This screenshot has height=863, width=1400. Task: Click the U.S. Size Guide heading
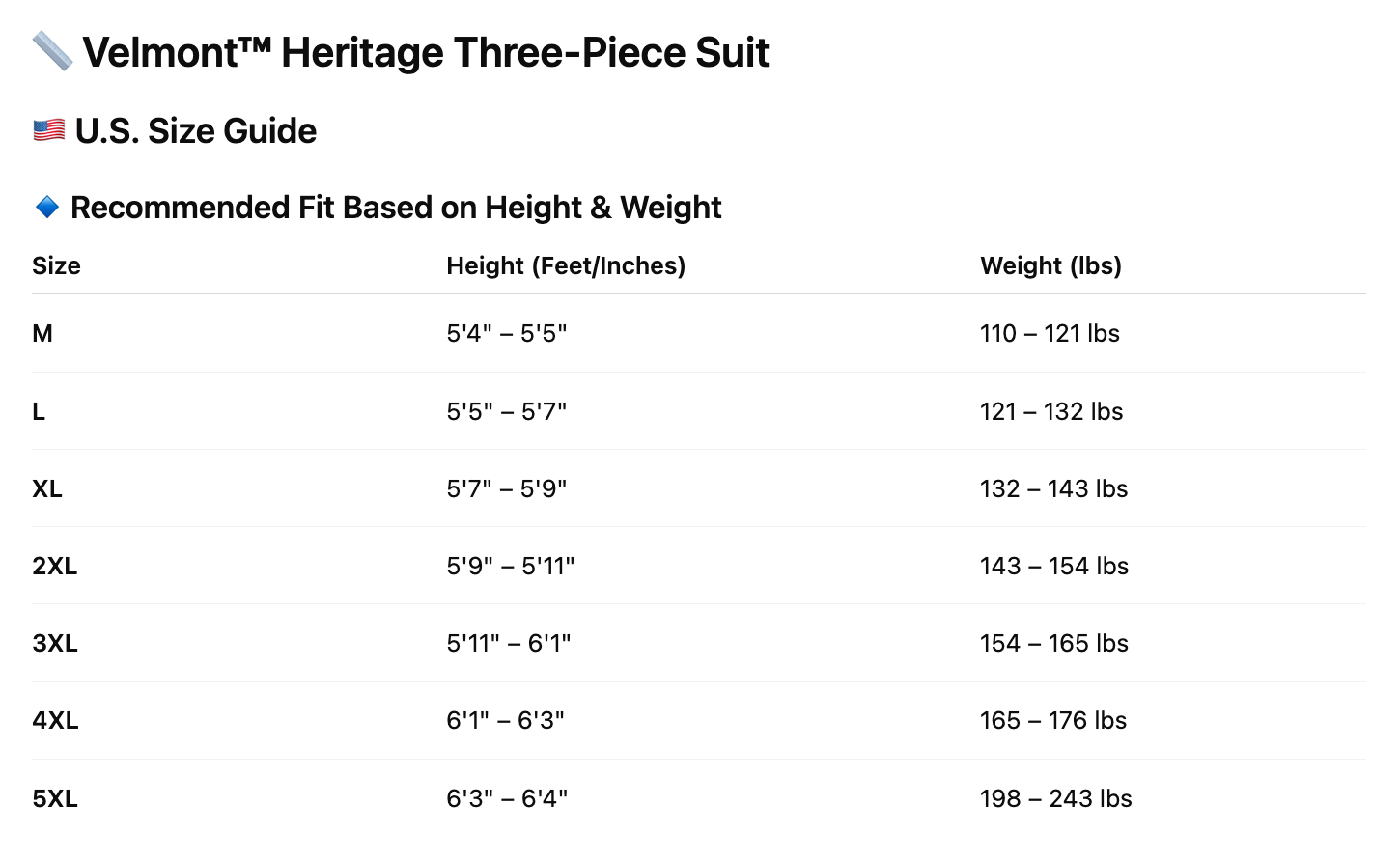(196, 131)
